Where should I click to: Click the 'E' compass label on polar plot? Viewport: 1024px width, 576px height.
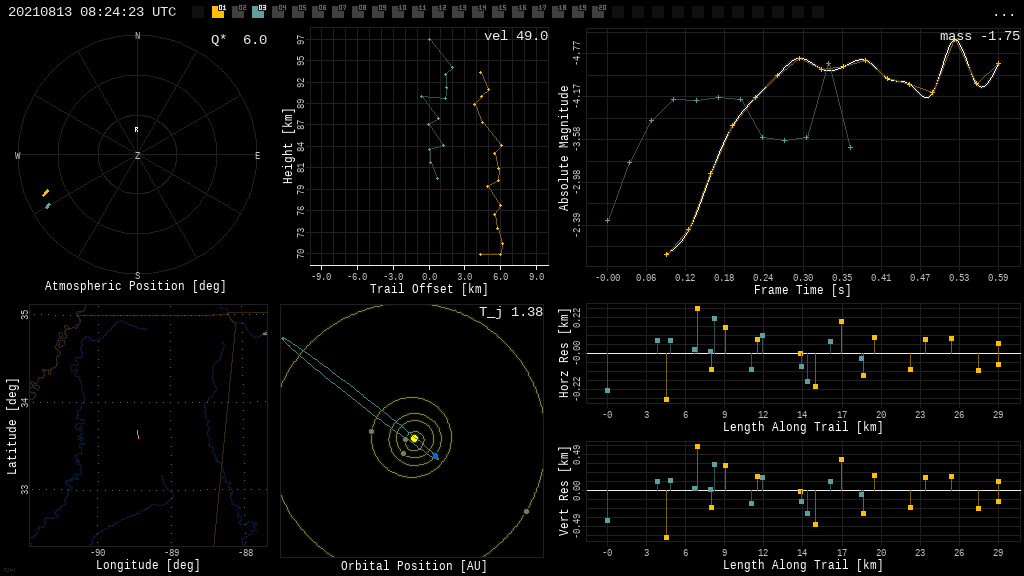[x=257, y=155]
